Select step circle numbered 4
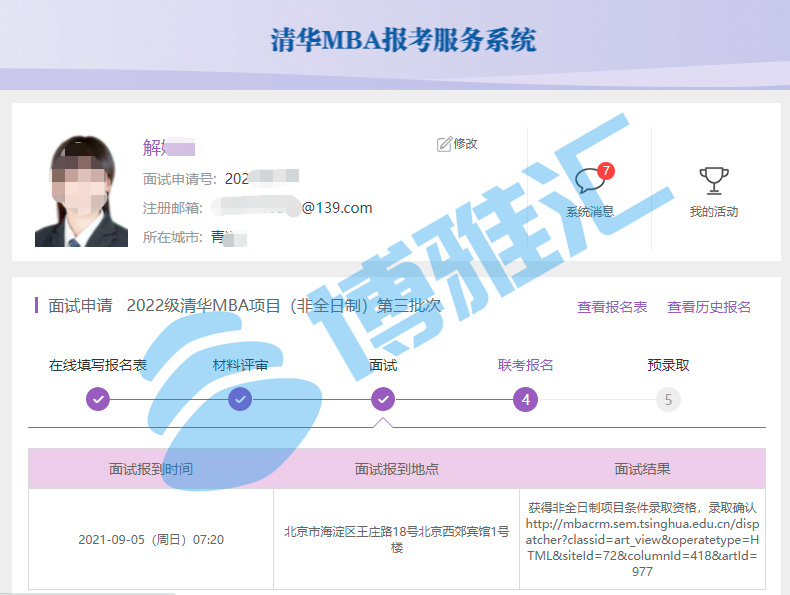 click(525, 400)
